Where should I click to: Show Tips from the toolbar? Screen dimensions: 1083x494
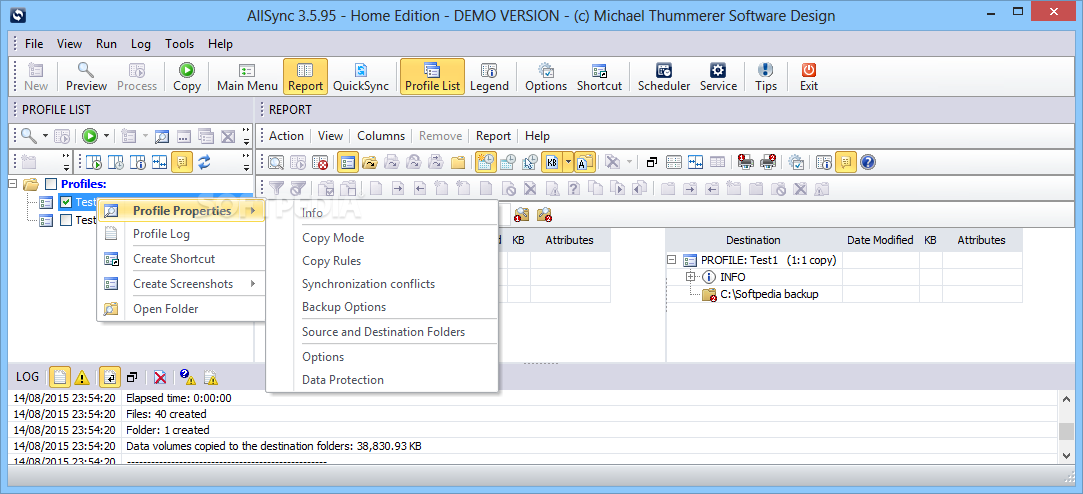(766, 77)
